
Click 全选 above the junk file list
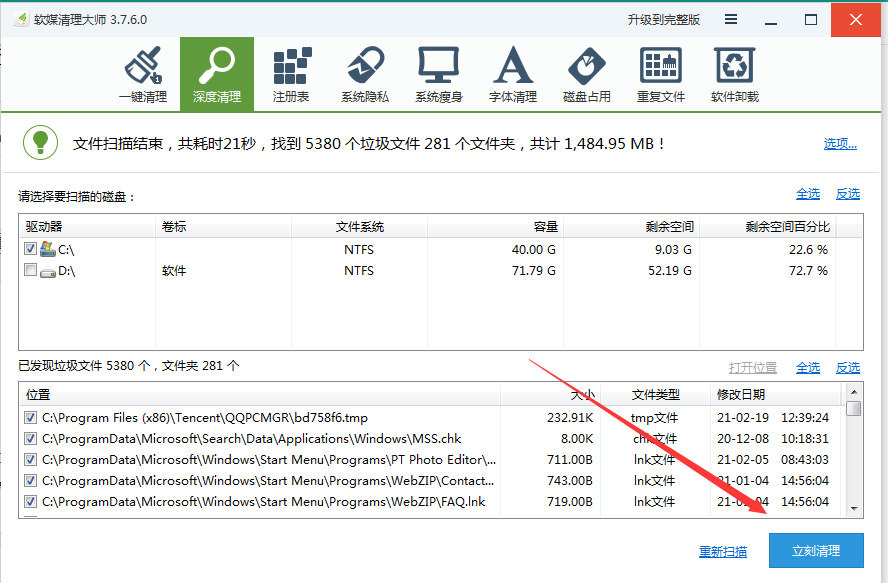click(808, 368)
